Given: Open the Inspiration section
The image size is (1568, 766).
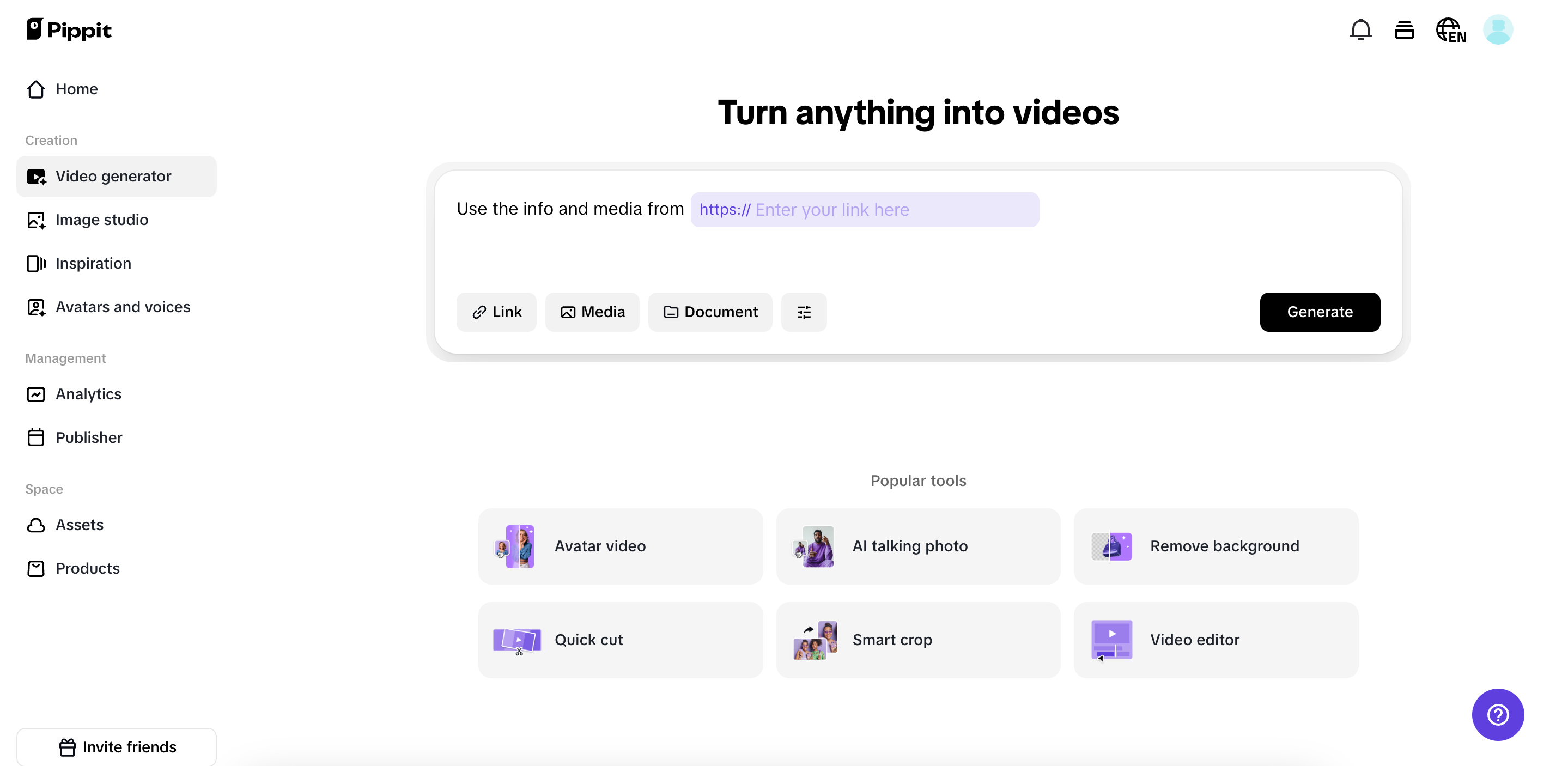Looking at the screenshot, I should click(93, 263).
